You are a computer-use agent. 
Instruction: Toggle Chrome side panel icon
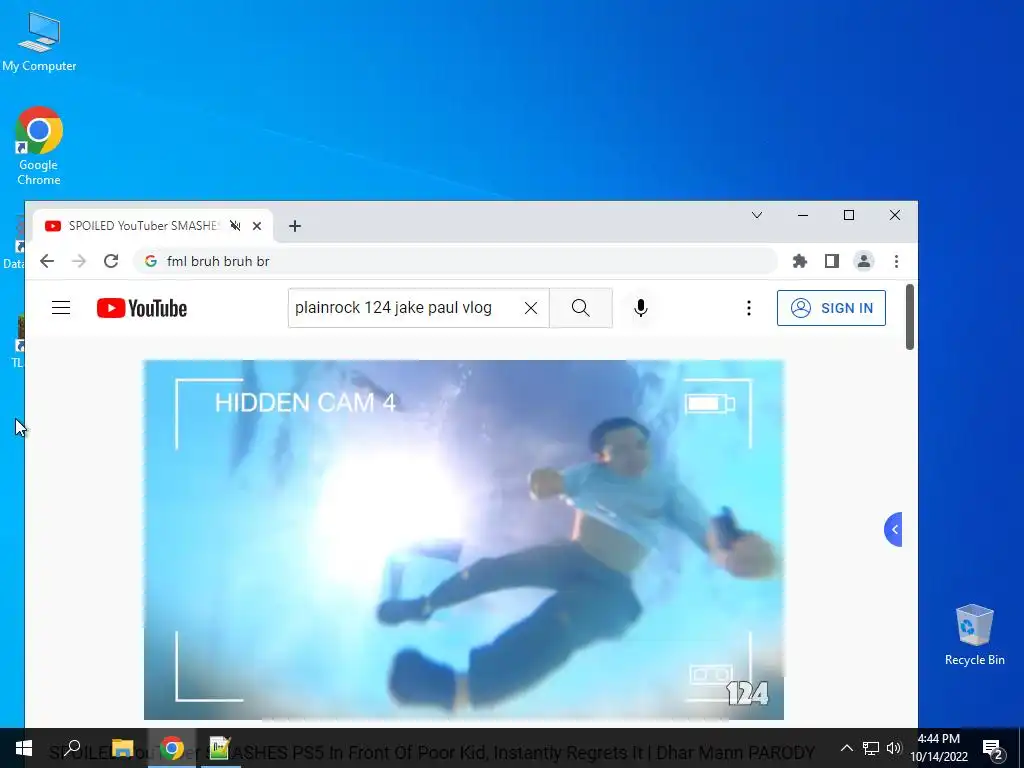click(x=831, y=261)
